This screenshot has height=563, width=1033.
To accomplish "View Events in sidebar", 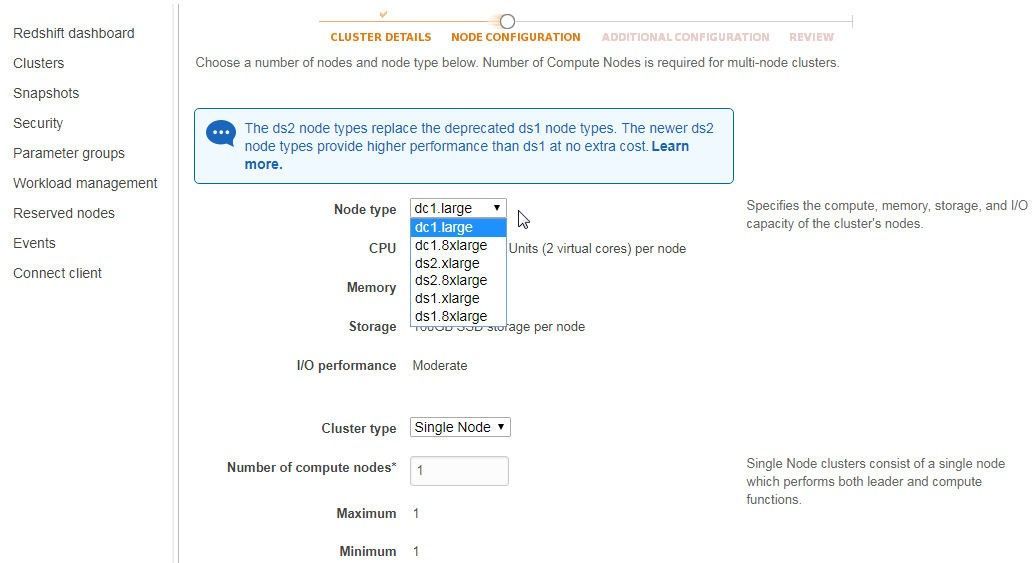I will coord(34,243).
